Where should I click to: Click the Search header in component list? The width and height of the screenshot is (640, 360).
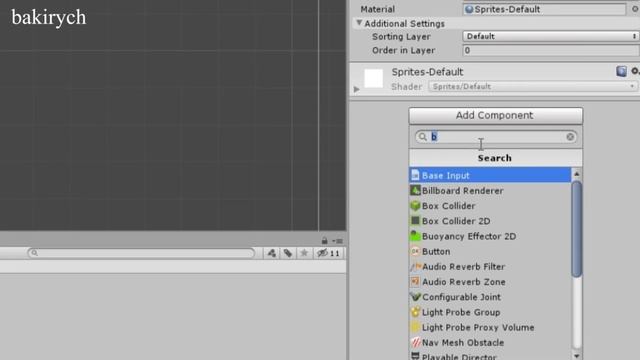click(495, 158)
